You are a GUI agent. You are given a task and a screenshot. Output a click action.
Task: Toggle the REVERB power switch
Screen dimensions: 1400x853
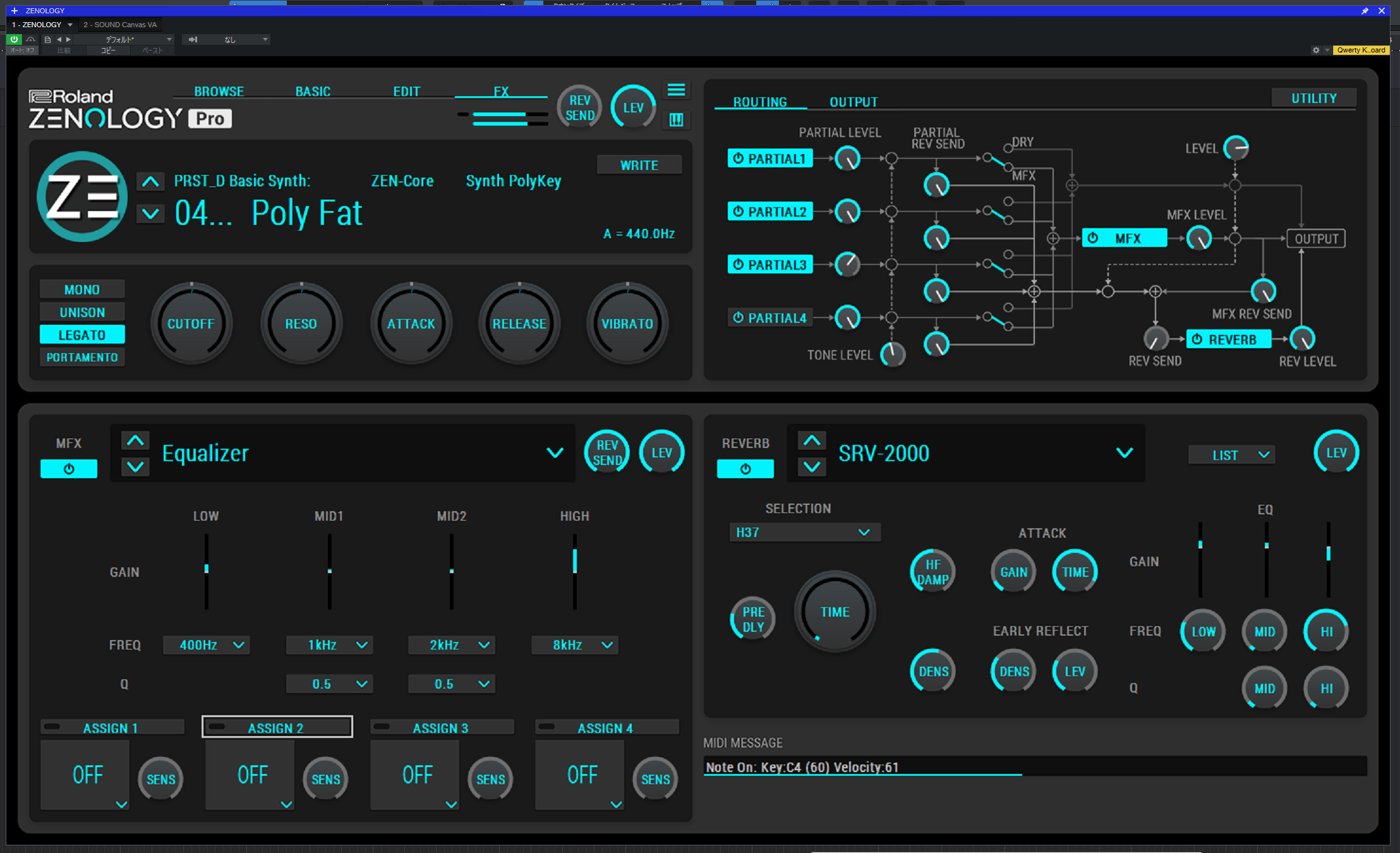coord(745,469)
